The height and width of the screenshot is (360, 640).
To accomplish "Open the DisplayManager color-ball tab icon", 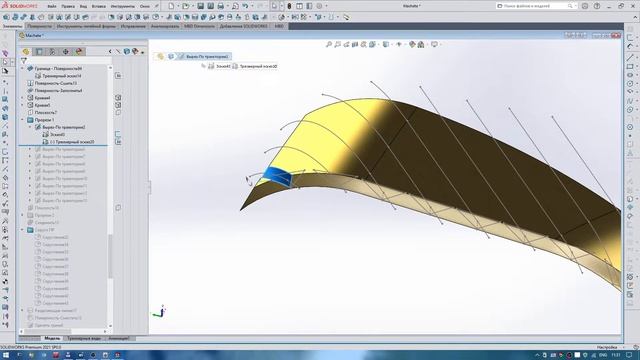I will pyautogui.click(x=79, y=52).
